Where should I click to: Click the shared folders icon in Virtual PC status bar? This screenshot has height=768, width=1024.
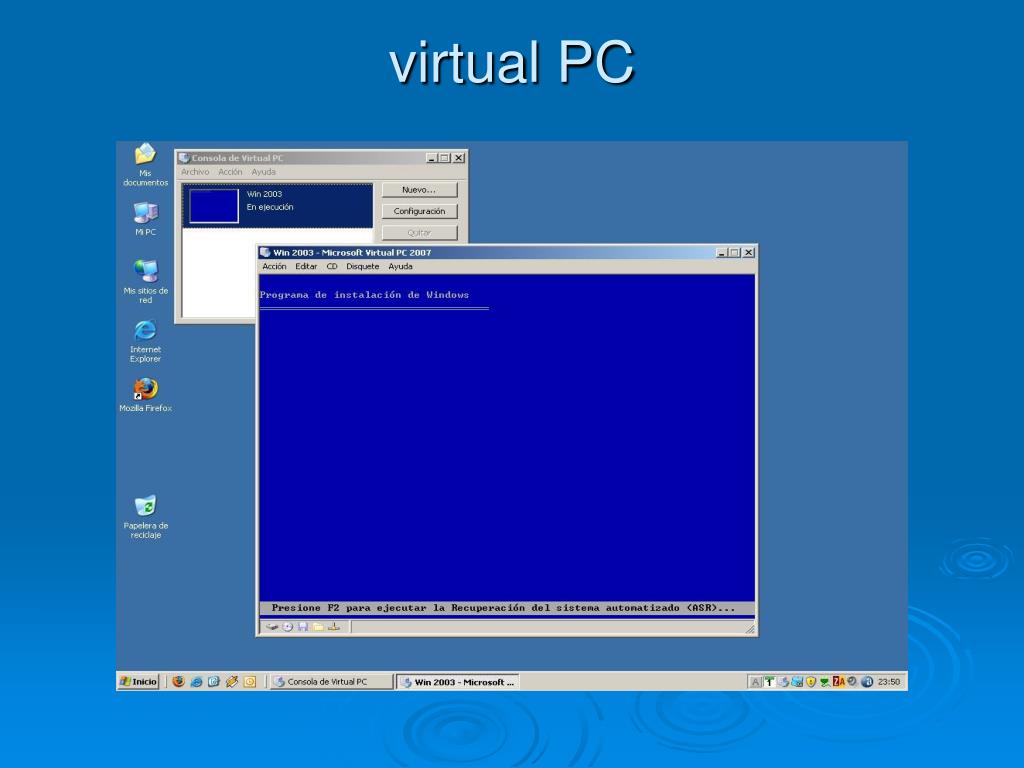pos(318,627)
